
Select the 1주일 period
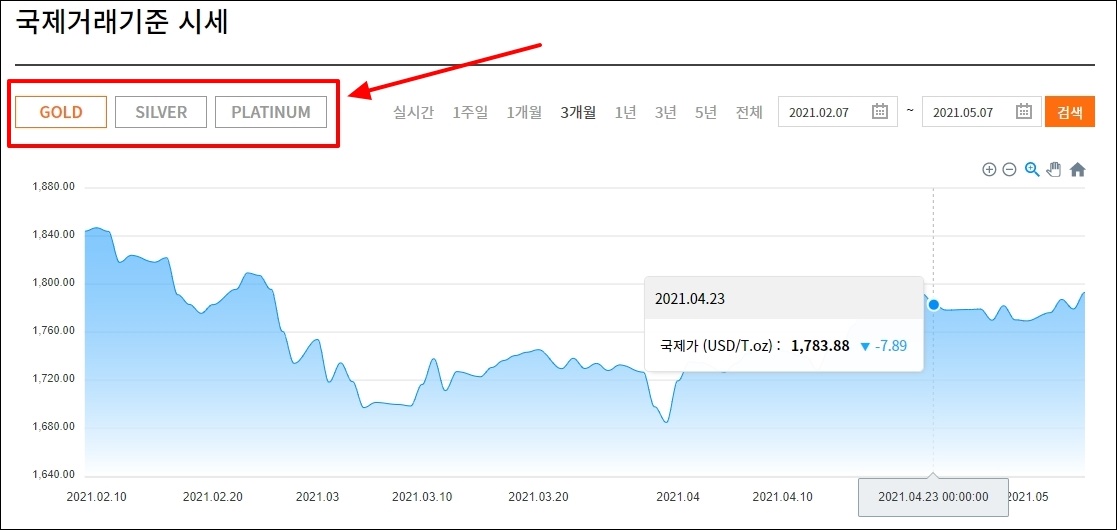470,113
